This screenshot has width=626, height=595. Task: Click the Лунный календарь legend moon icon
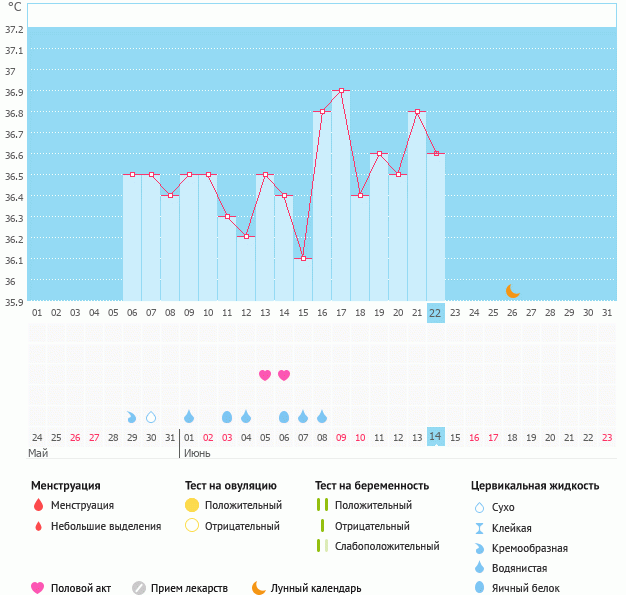coord(259,588)
